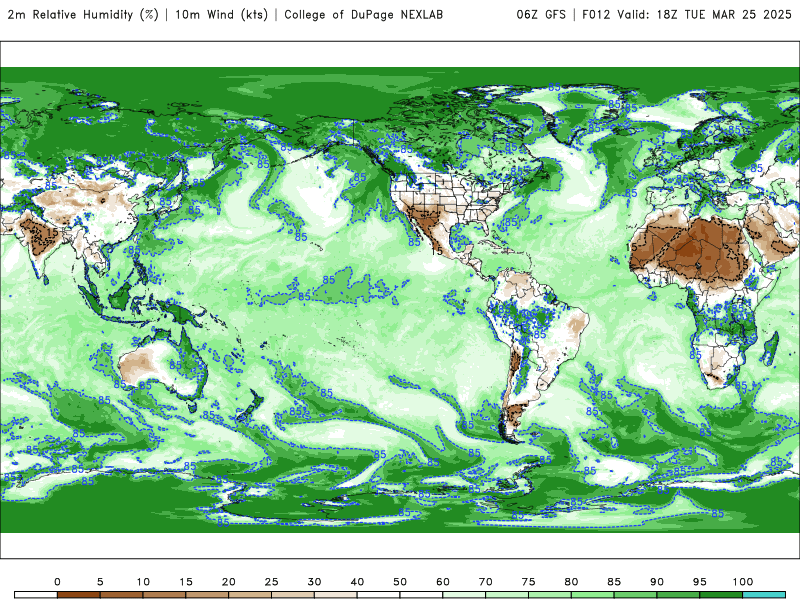Click the "20" tick label on the color bar

(x=229, y=582)
